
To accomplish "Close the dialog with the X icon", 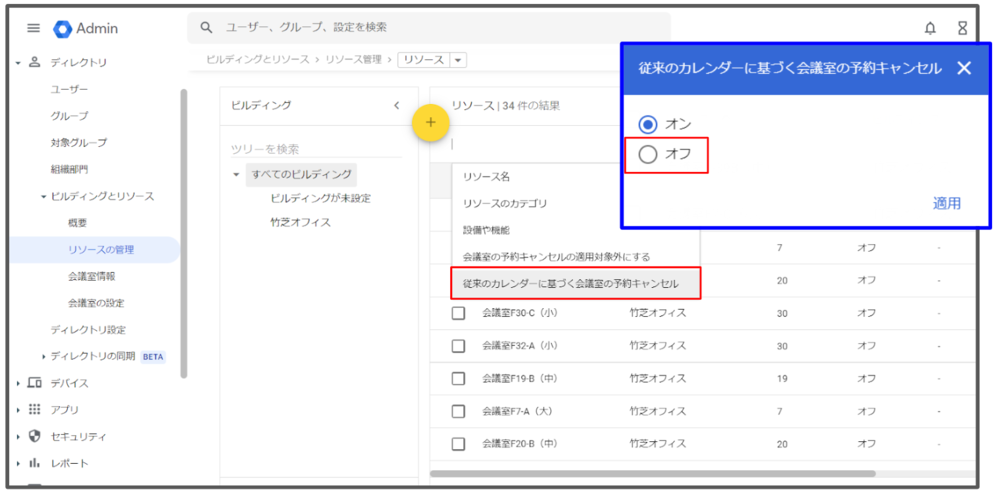I will [963, 69].
